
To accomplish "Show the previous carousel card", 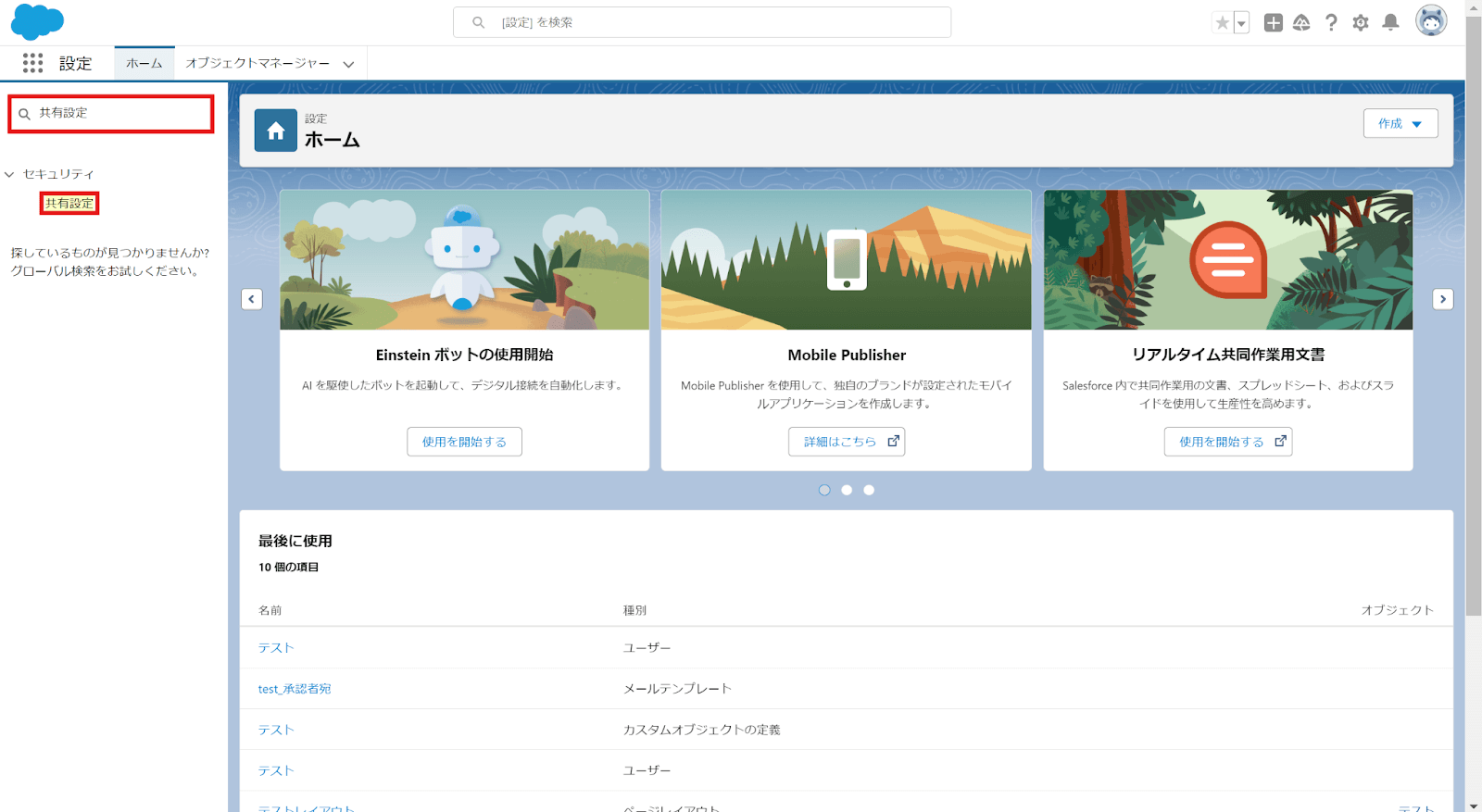I will (x=252, y=299).
